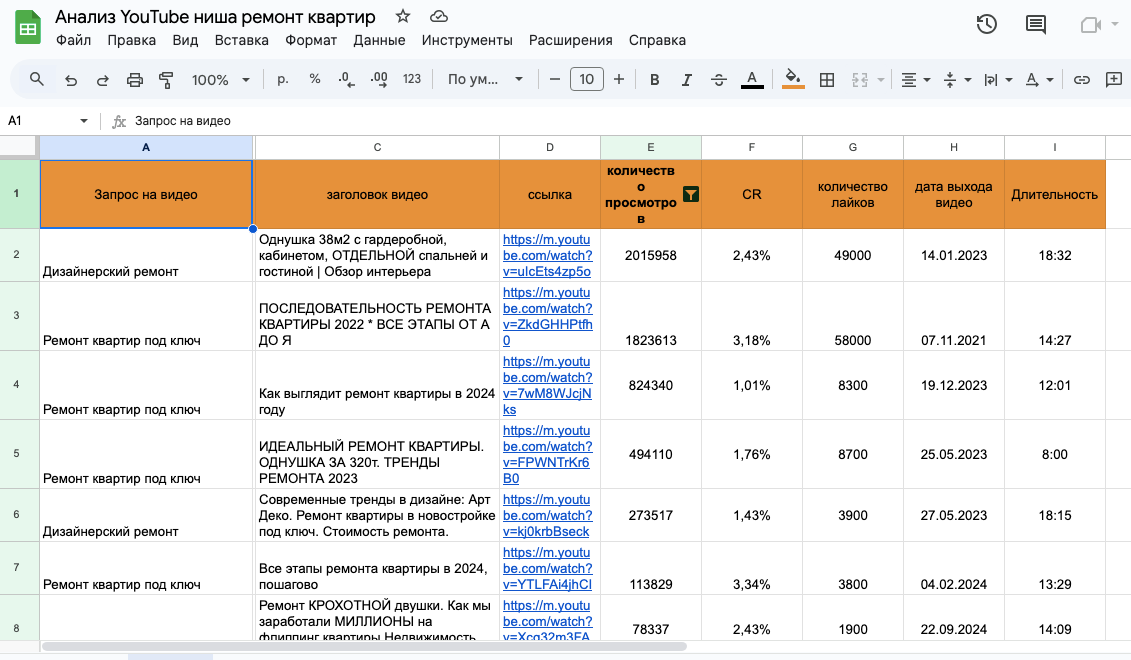Select column C header
The image size is (1131, 660).
coord(377,147)
